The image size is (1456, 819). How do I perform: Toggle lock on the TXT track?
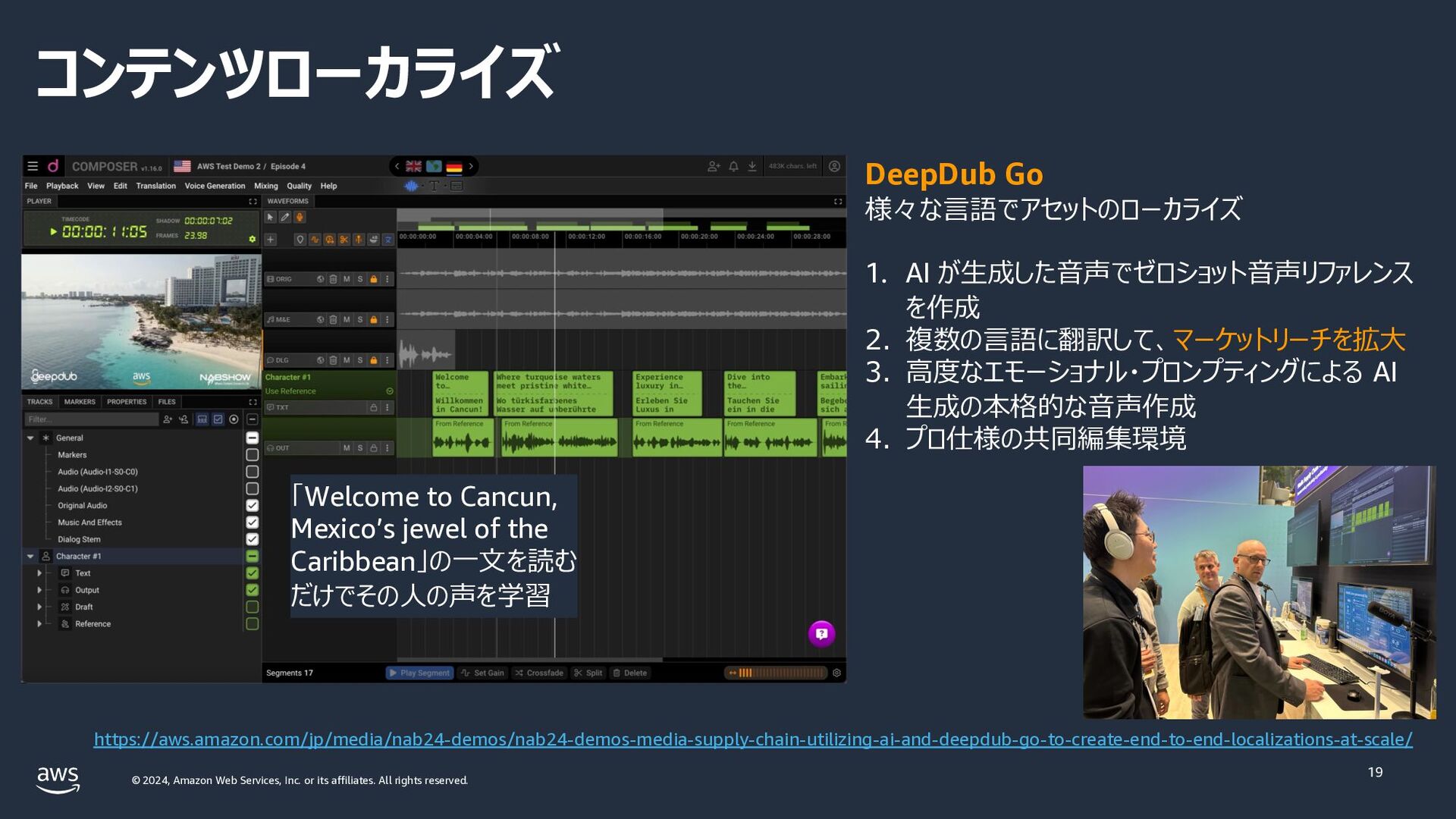click(374, 407)
